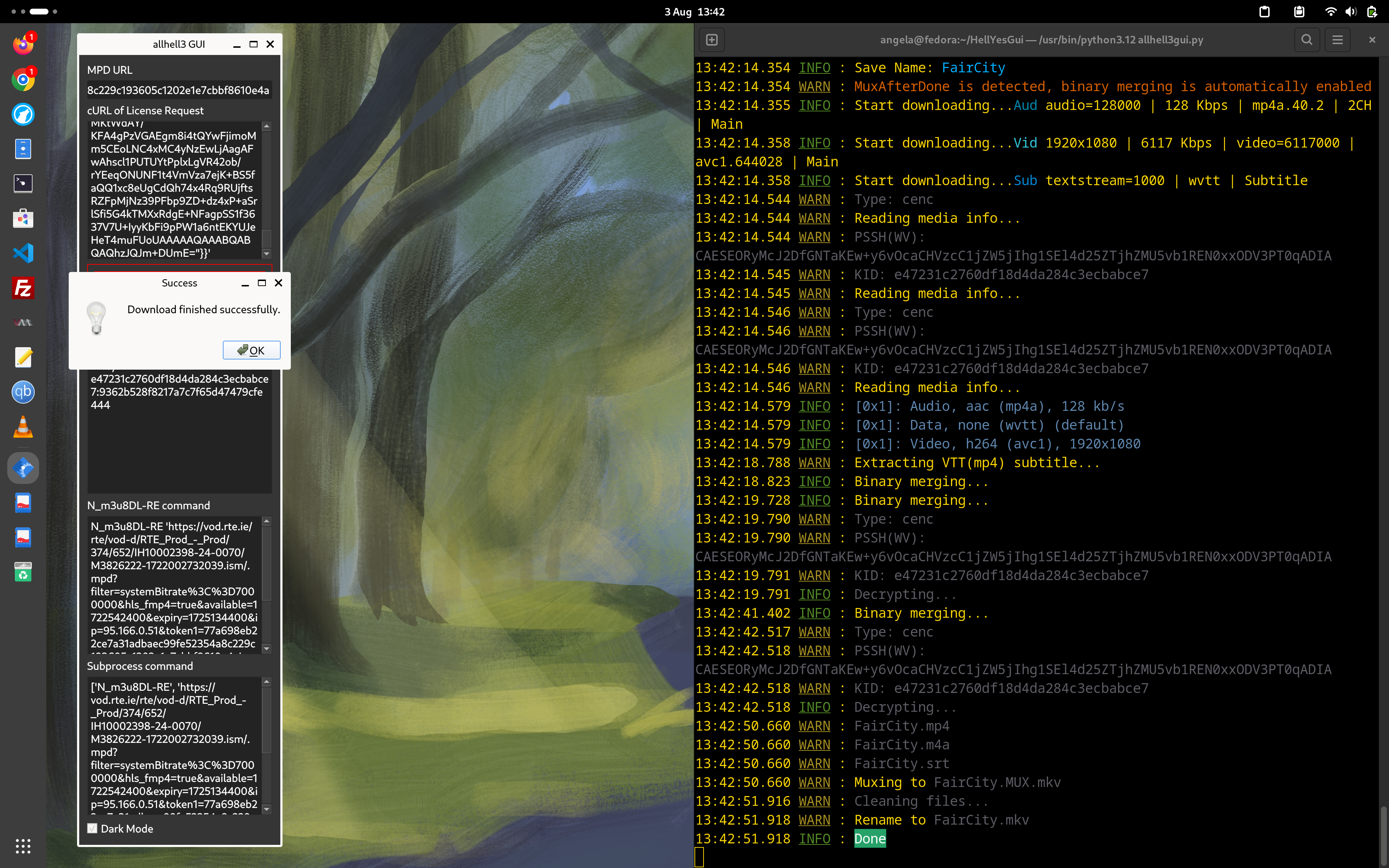The image size is (1389, 868).
Task: Launch Visual Studio Code from dock
Action: point(23,253)
